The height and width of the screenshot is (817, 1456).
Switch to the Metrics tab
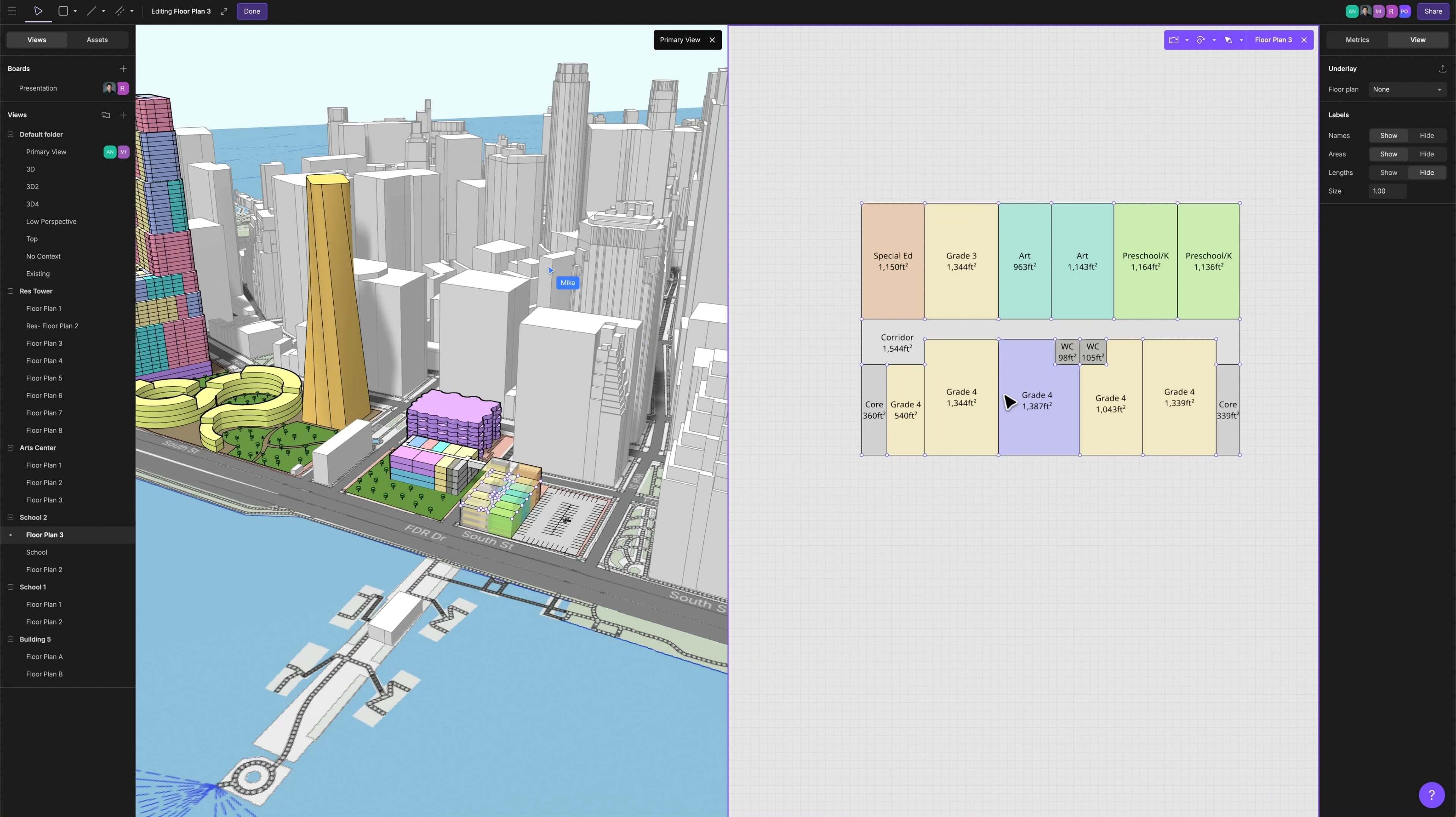1357,40
